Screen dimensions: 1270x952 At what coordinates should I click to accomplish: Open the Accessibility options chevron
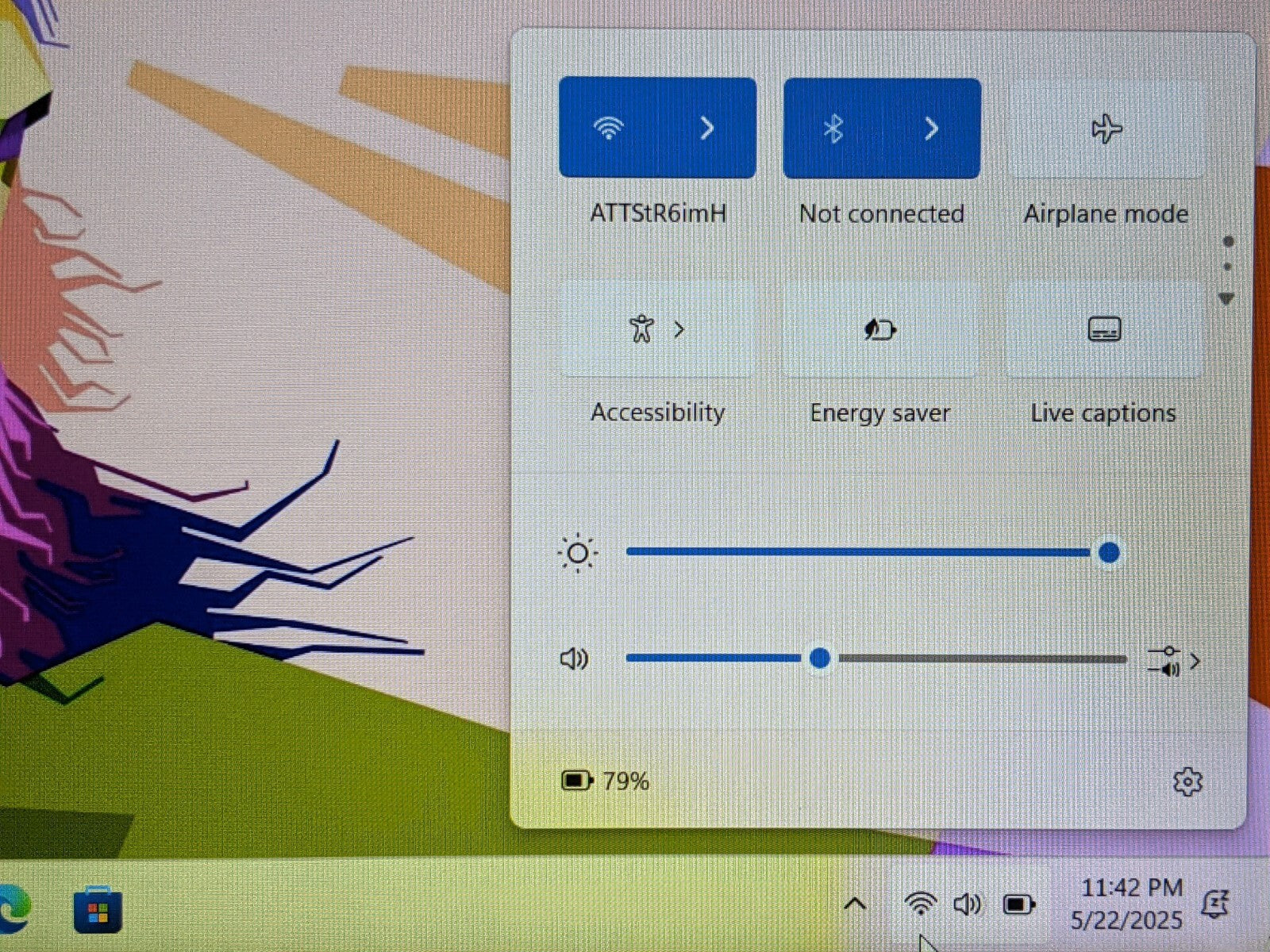click(x=679, y=329)
